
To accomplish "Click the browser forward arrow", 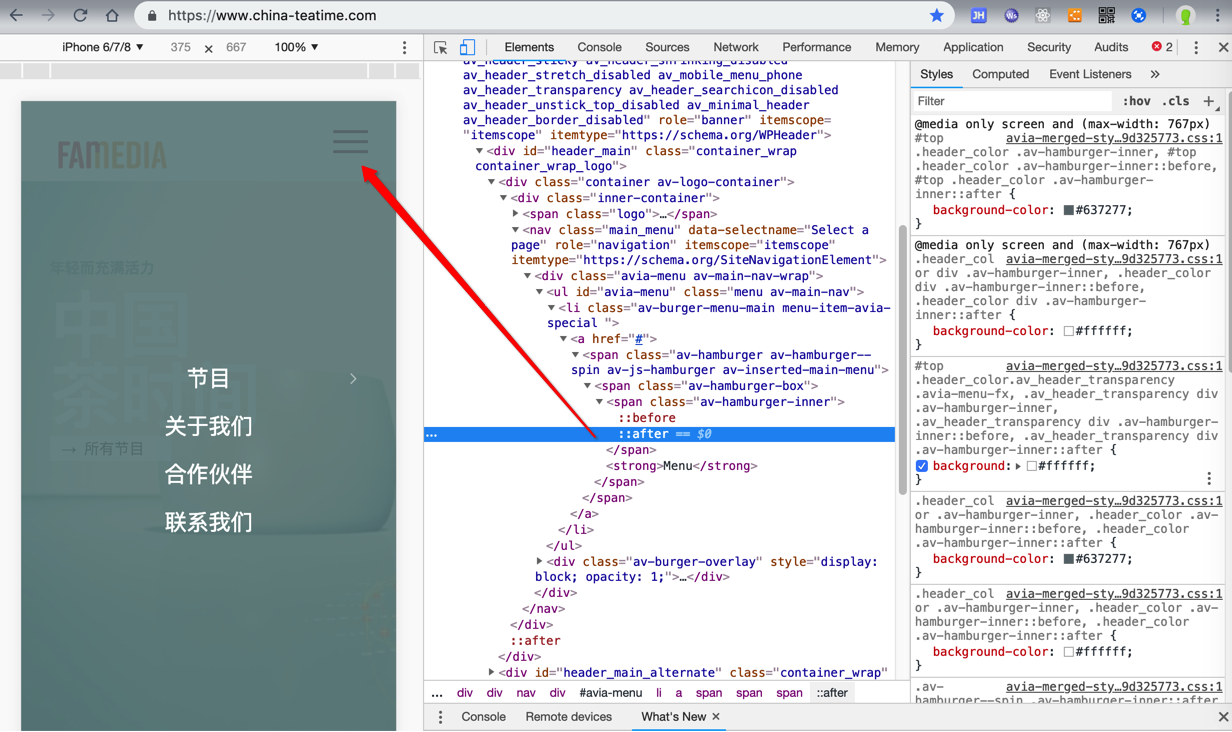I will click(48, 16).
